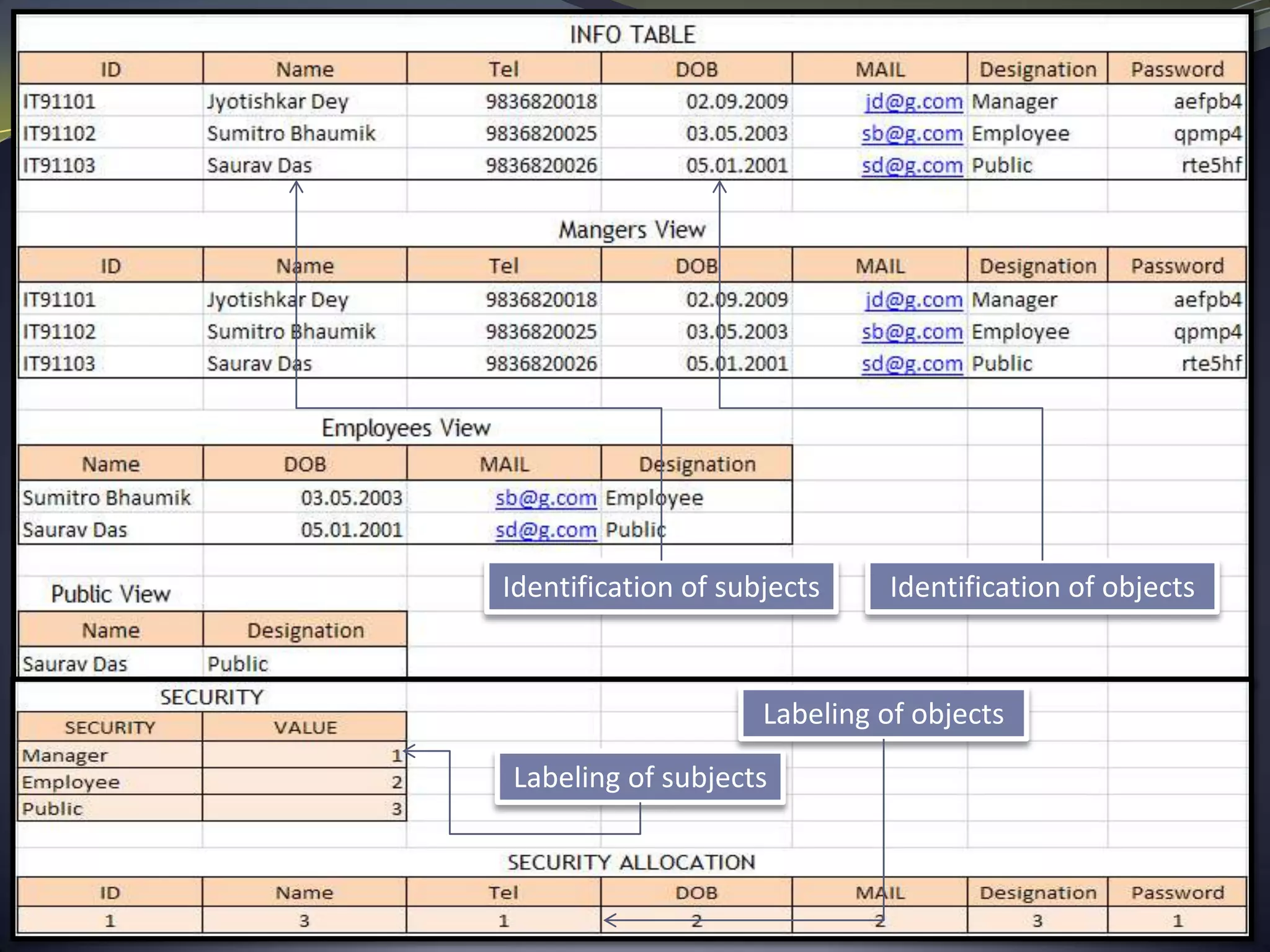Click the 'Labeling of objects' callout box
This screenshot has height=952, width=1270.
coord(883,714)
